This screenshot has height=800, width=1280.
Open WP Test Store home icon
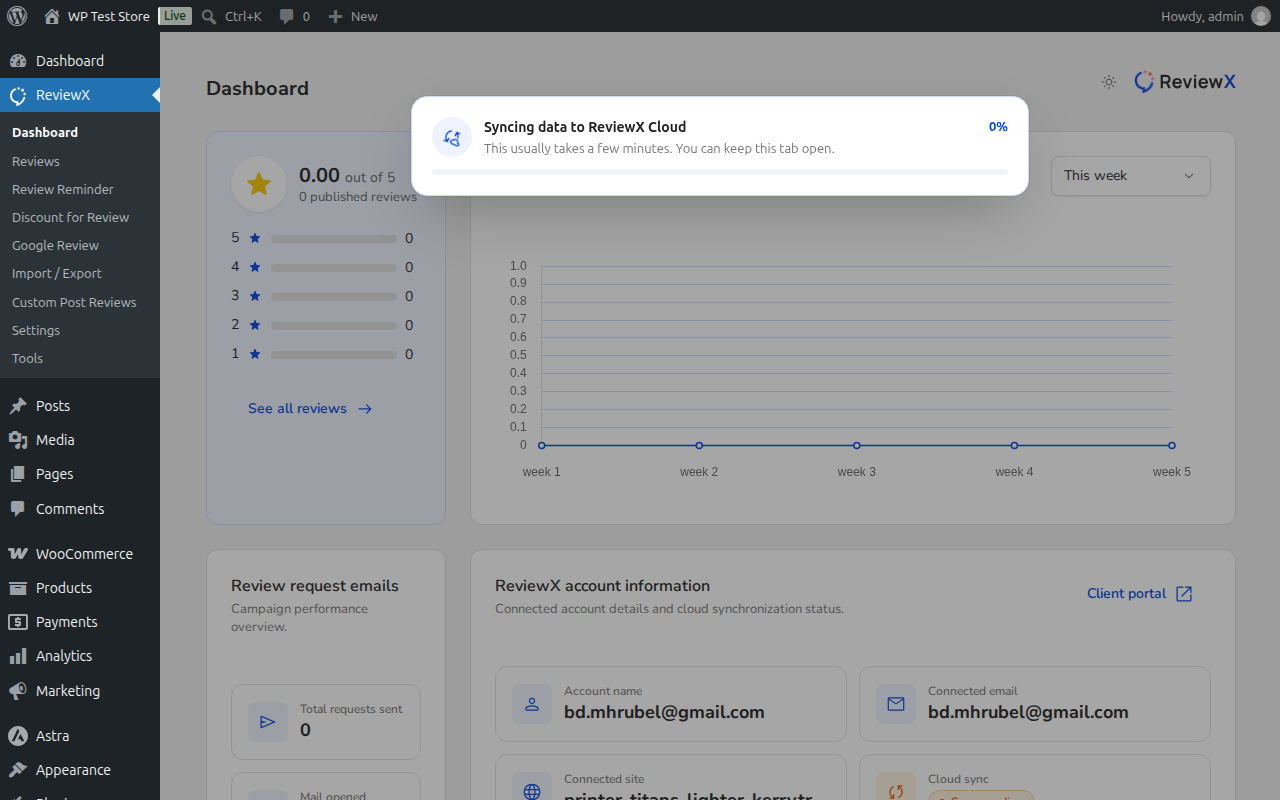pos(52,16)
